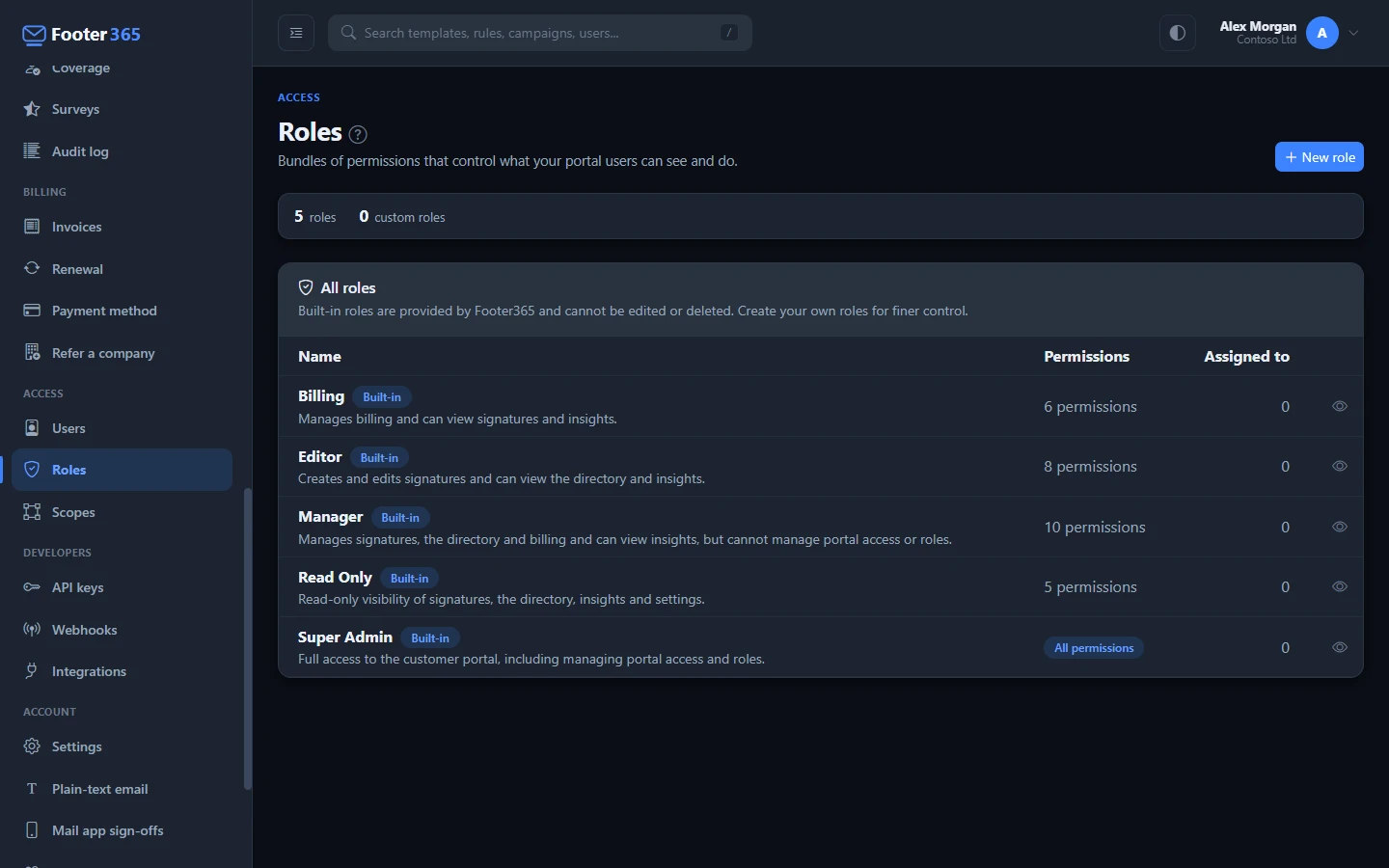
Task: Open help icon beside Roles heading
Action: [358, 134]
